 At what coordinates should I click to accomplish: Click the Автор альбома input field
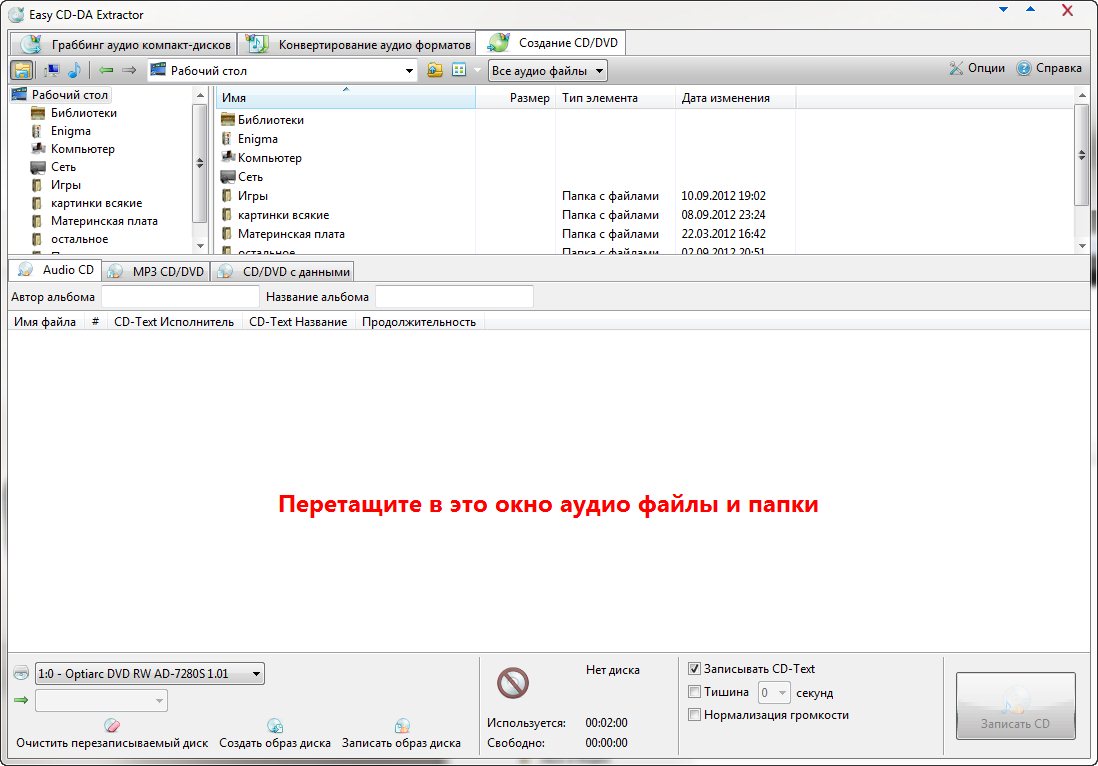(181, 297)
